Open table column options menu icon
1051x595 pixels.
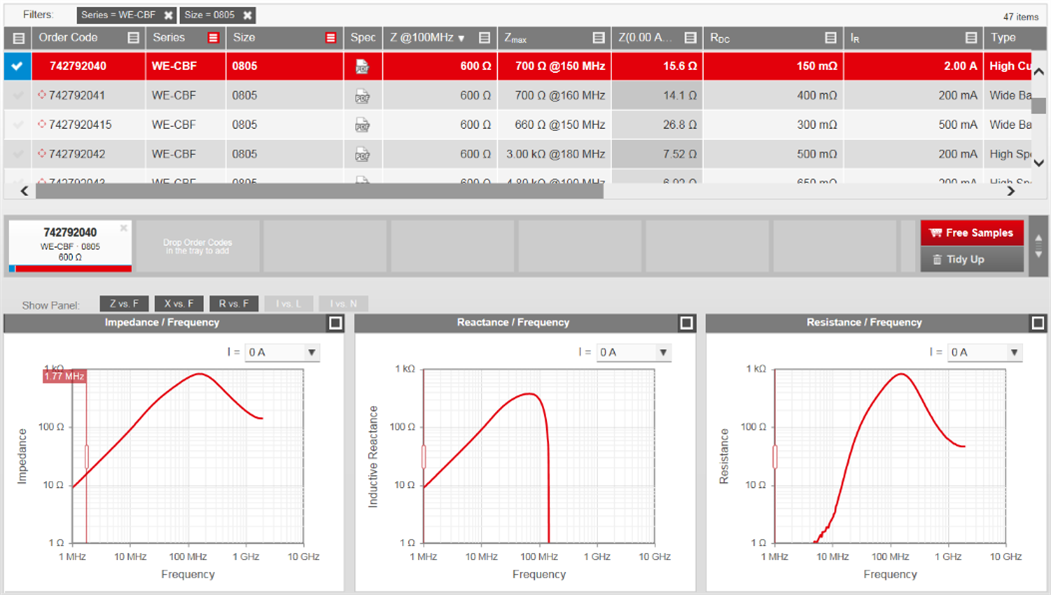tap(19, 38)
